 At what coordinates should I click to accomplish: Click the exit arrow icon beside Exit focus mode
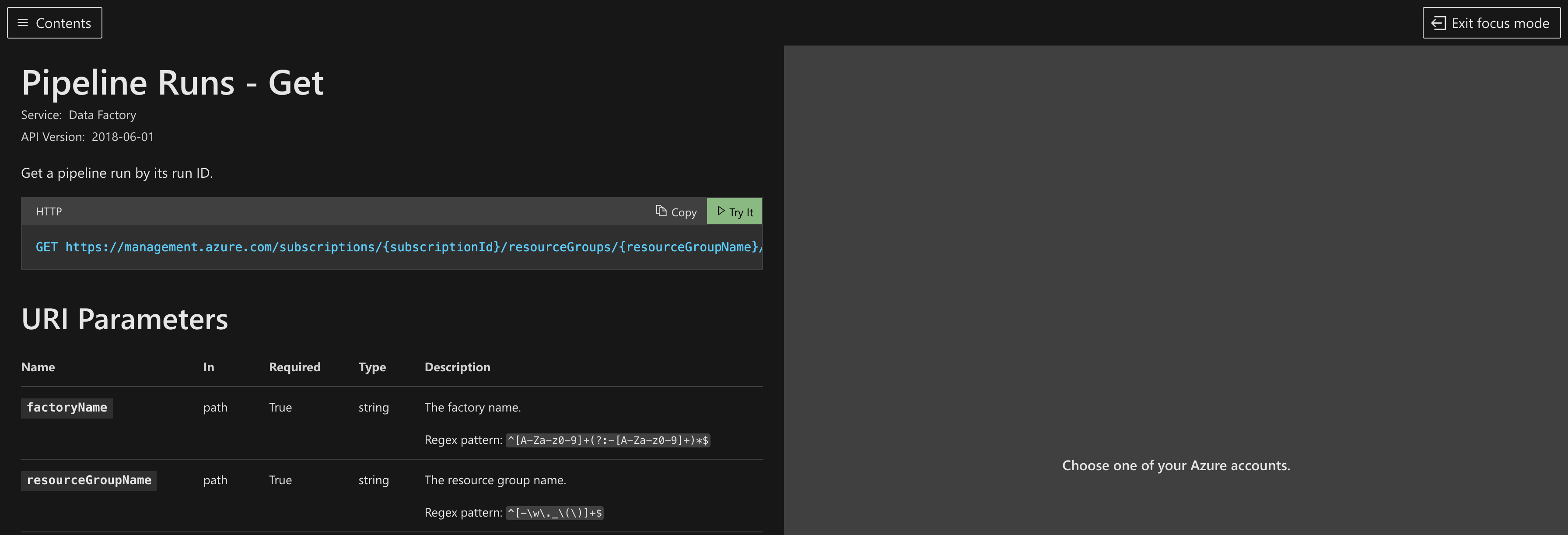click(x=1438, y=23)
